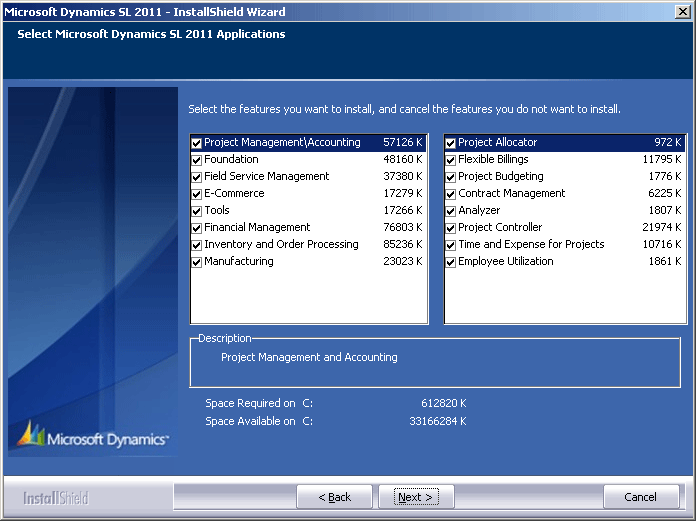Screen dimensions: 696x521
Task: Select the Contract Management label
Action: (x=511, y=193)
